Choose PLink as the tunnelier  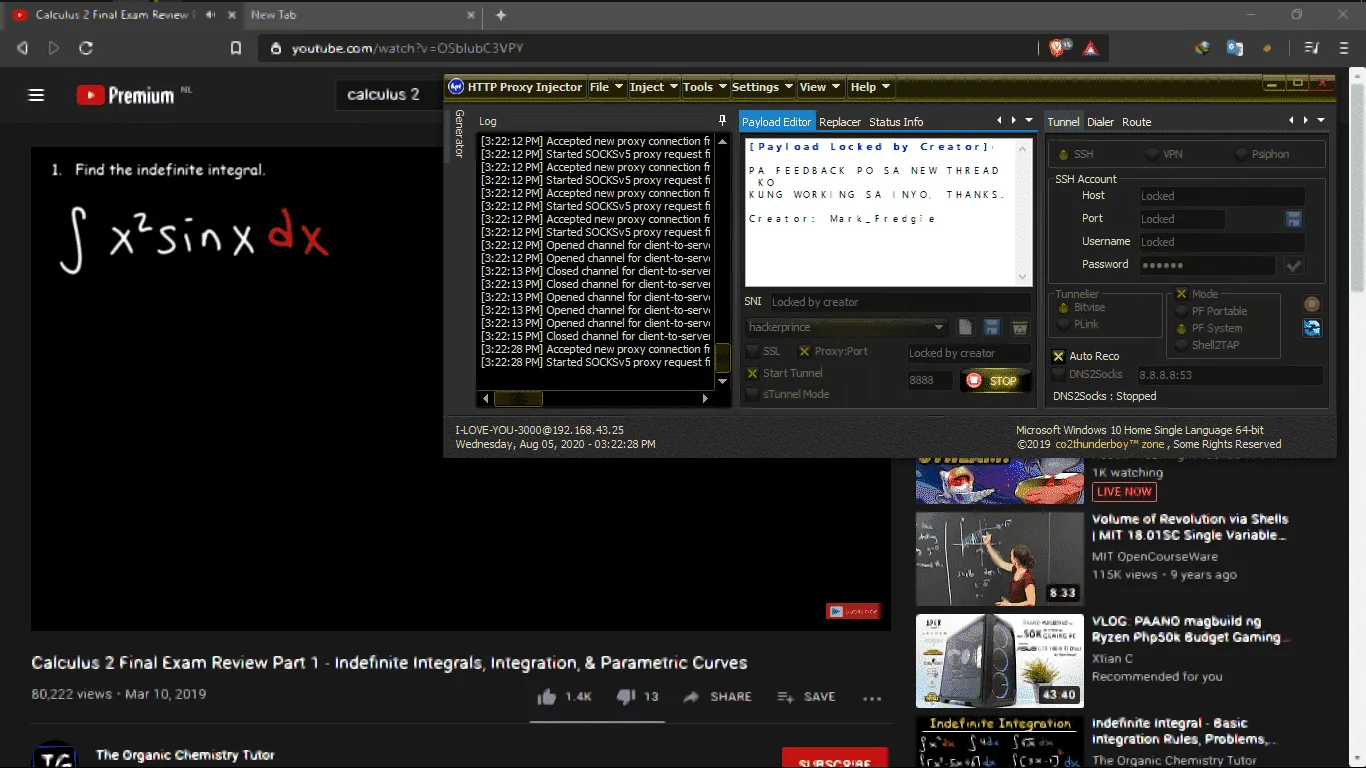click(1064, 324)
